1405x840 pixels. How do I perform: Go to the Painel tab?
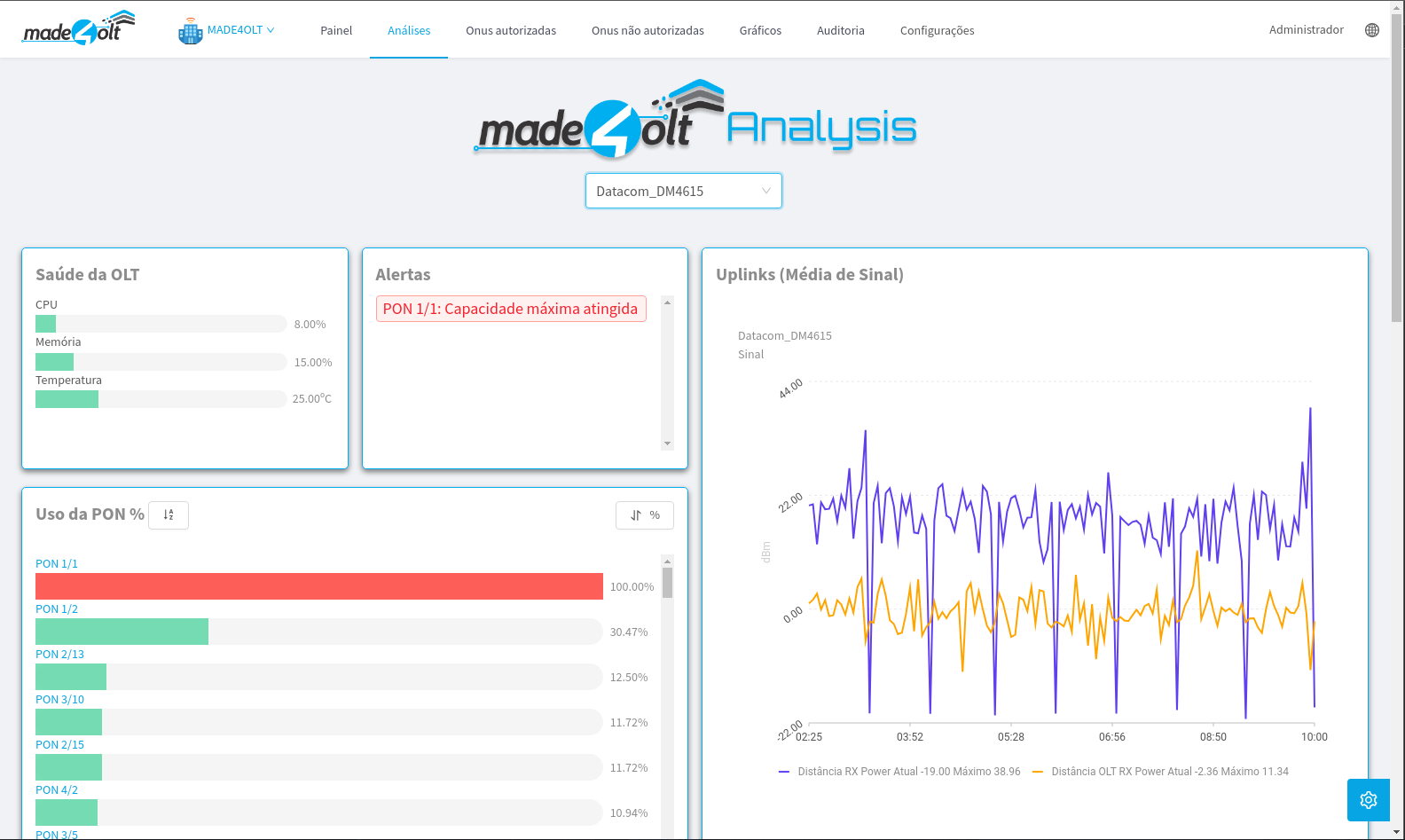[x=336, y=30]
